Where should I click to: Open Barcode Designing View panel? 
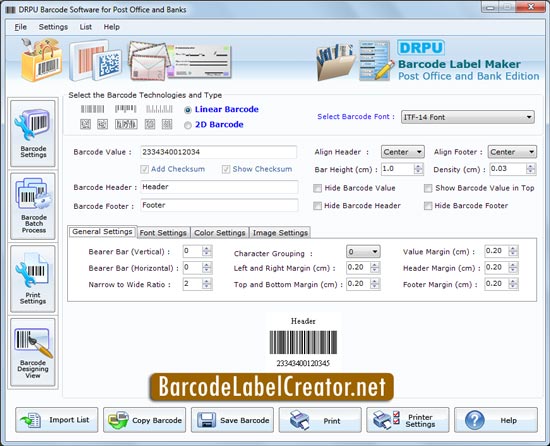coord(33,352)
